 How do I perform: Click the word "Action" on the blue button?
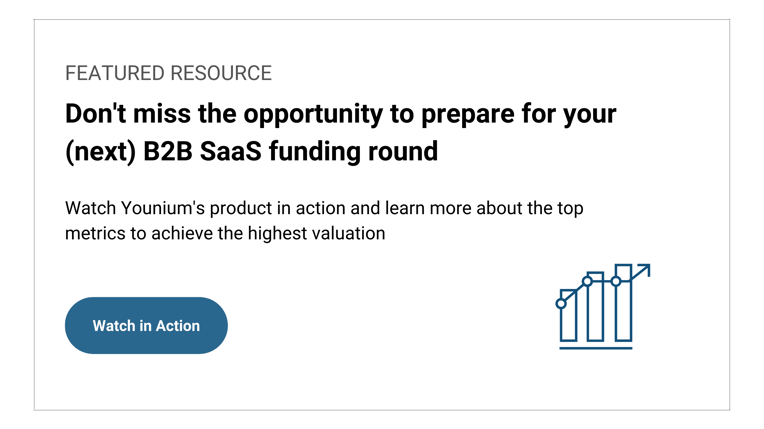pos(178,325)
